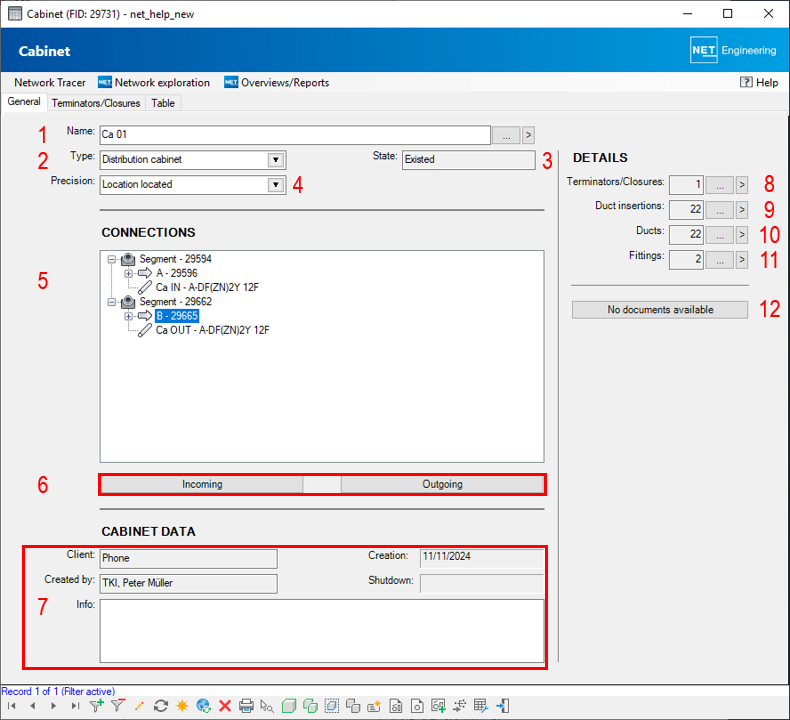Click the cursor magnifier select icon
790x720 pixels.
tap(267, 706)
